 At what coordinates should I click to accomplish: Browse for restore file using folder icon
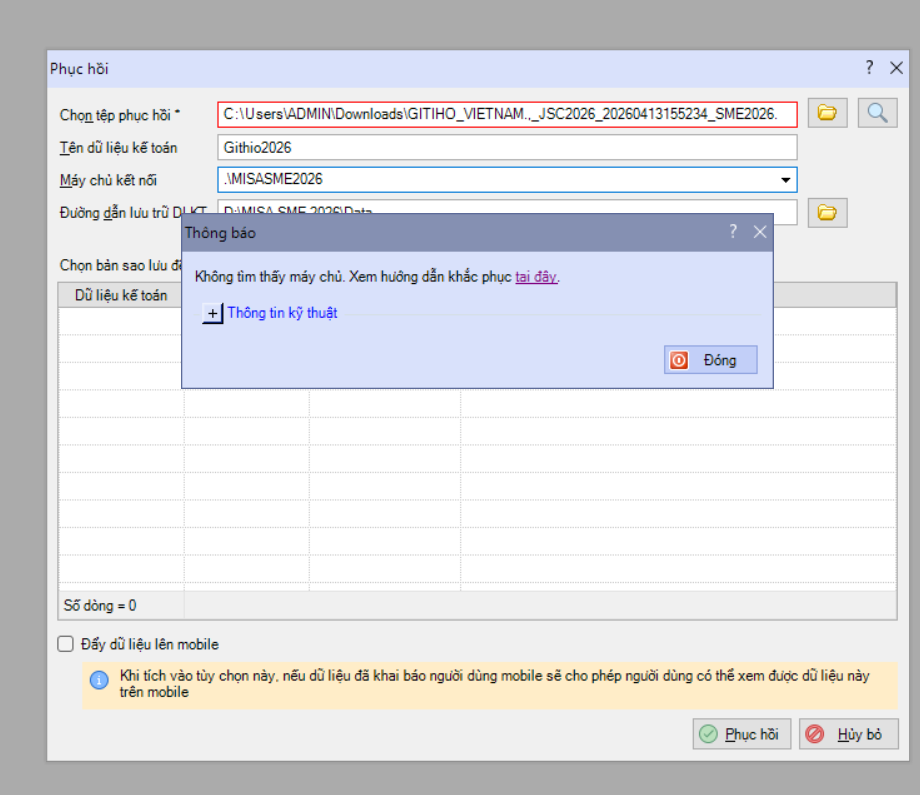(827, 113)
